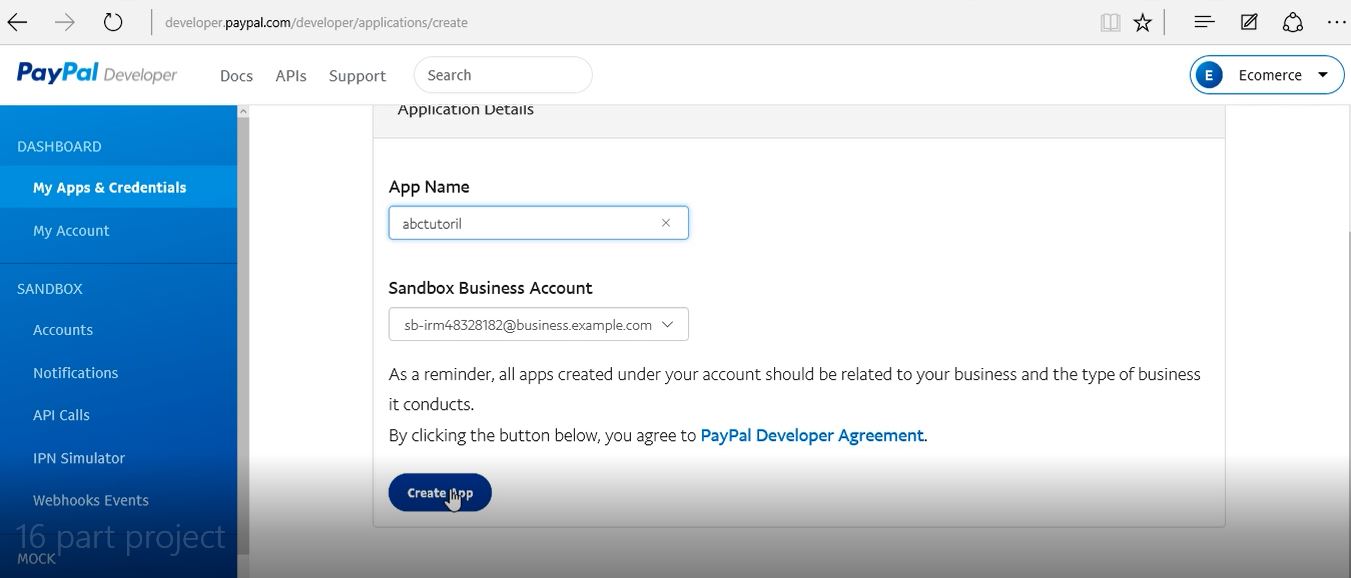1351x578 pixels.
Task: Open the APIs menu
Action: coord(291,76)
